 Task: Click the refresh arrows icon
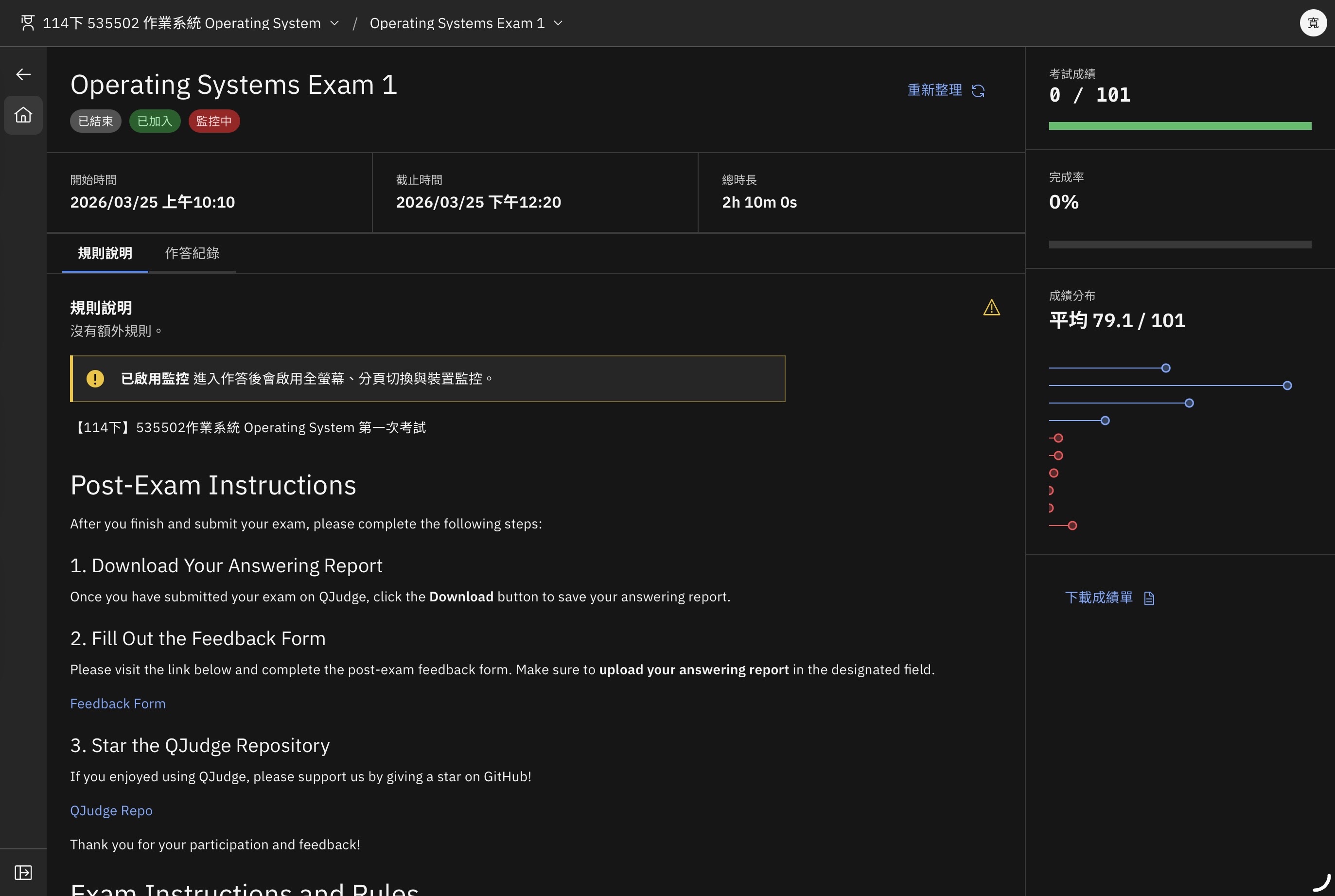[978, 91]
